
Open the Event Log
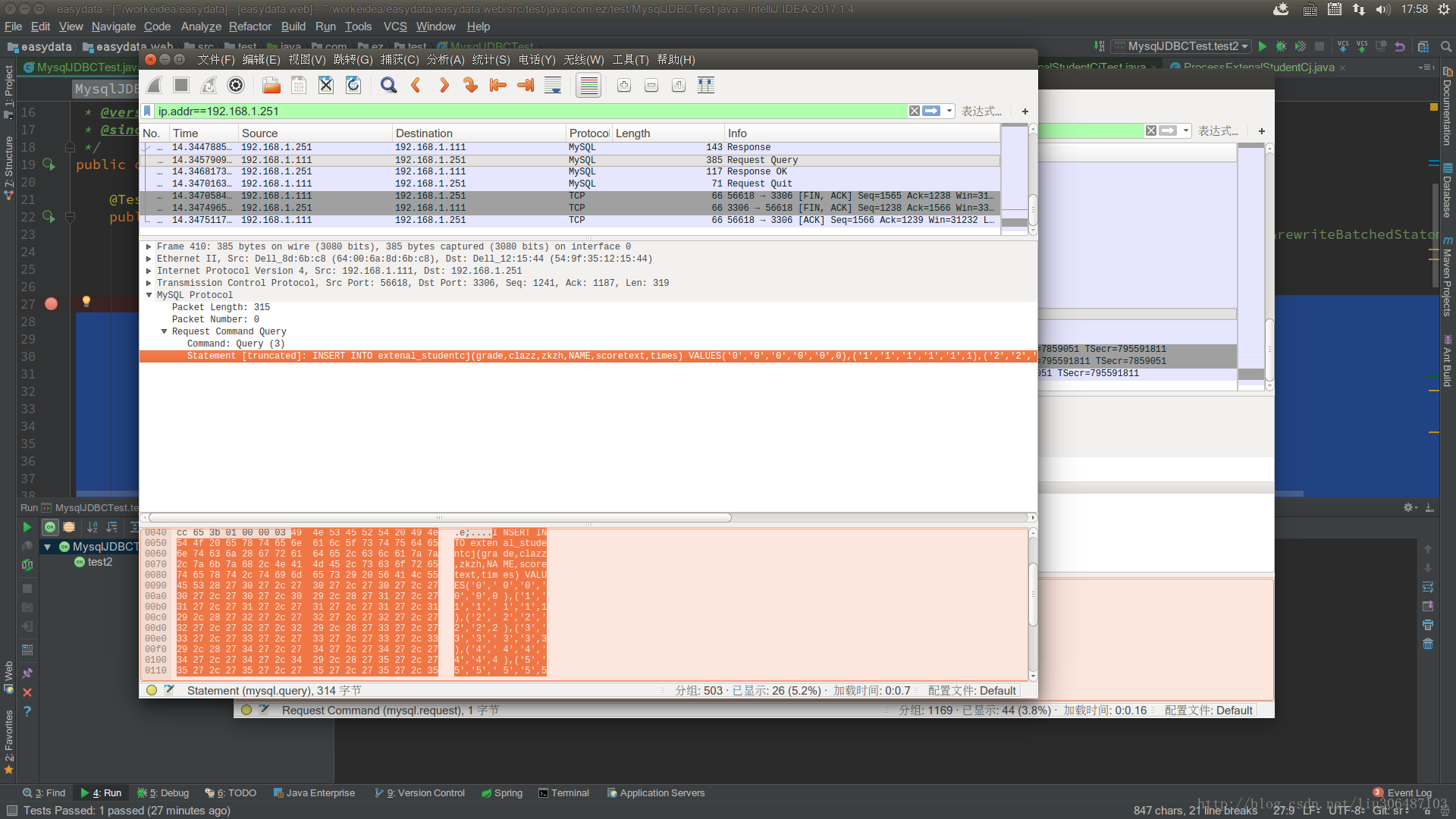[x=1402, y=793]
